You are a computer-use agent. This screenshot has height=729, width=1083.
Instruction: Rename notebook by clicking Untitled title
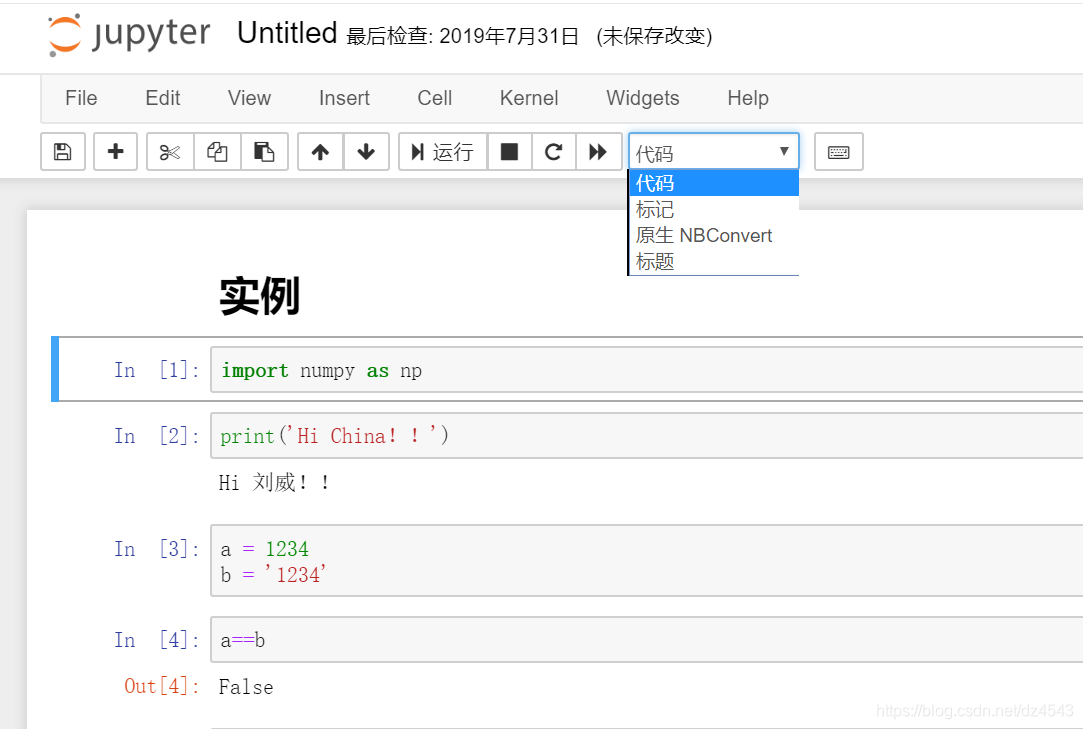287,33
